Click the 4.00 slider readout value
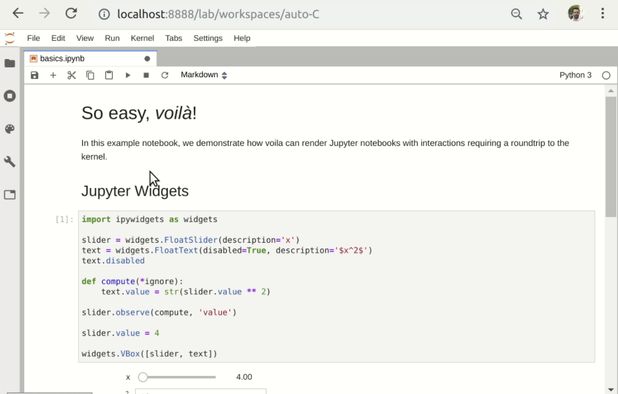Image resolution: width=618 pixels, height=394 pixels. (244, 377)
